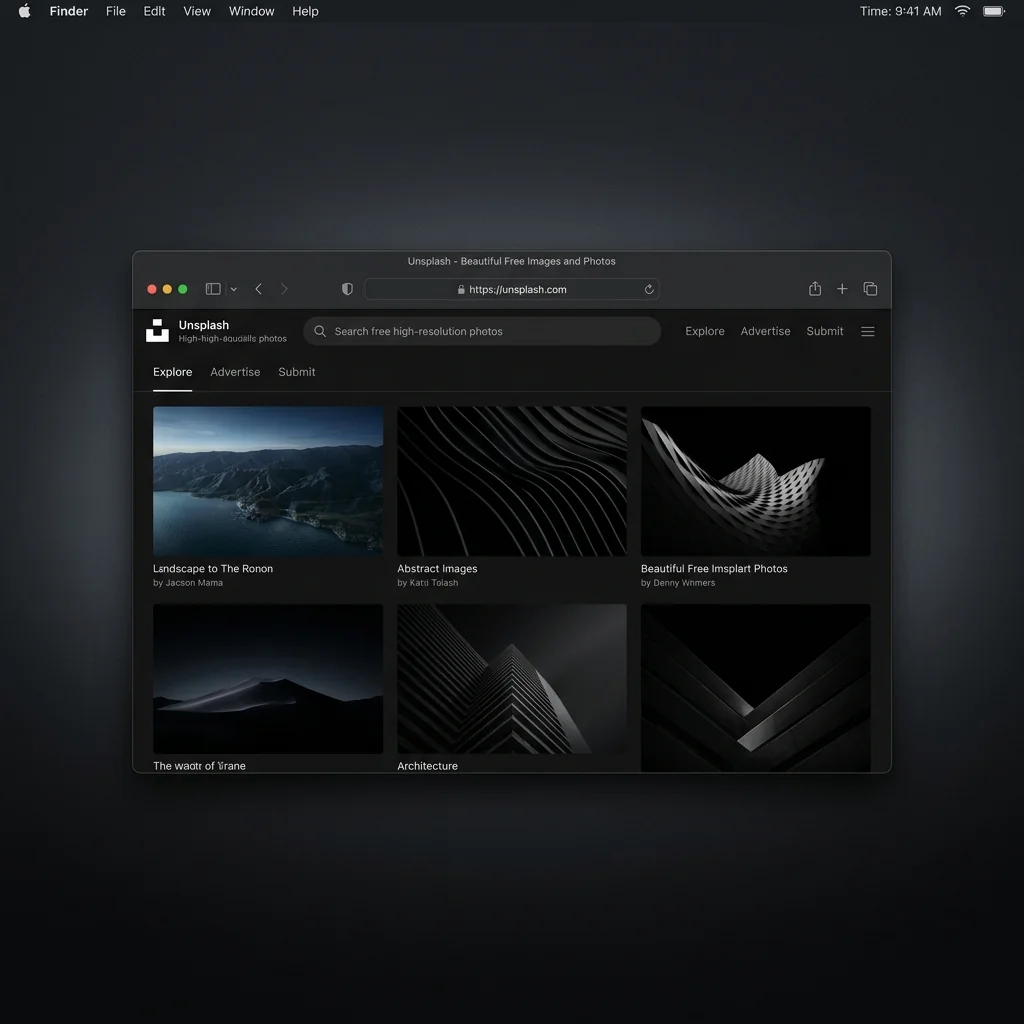Open the Window menu
Image resolution: width=1024 pixels, height=1024 pixels.
251,11
